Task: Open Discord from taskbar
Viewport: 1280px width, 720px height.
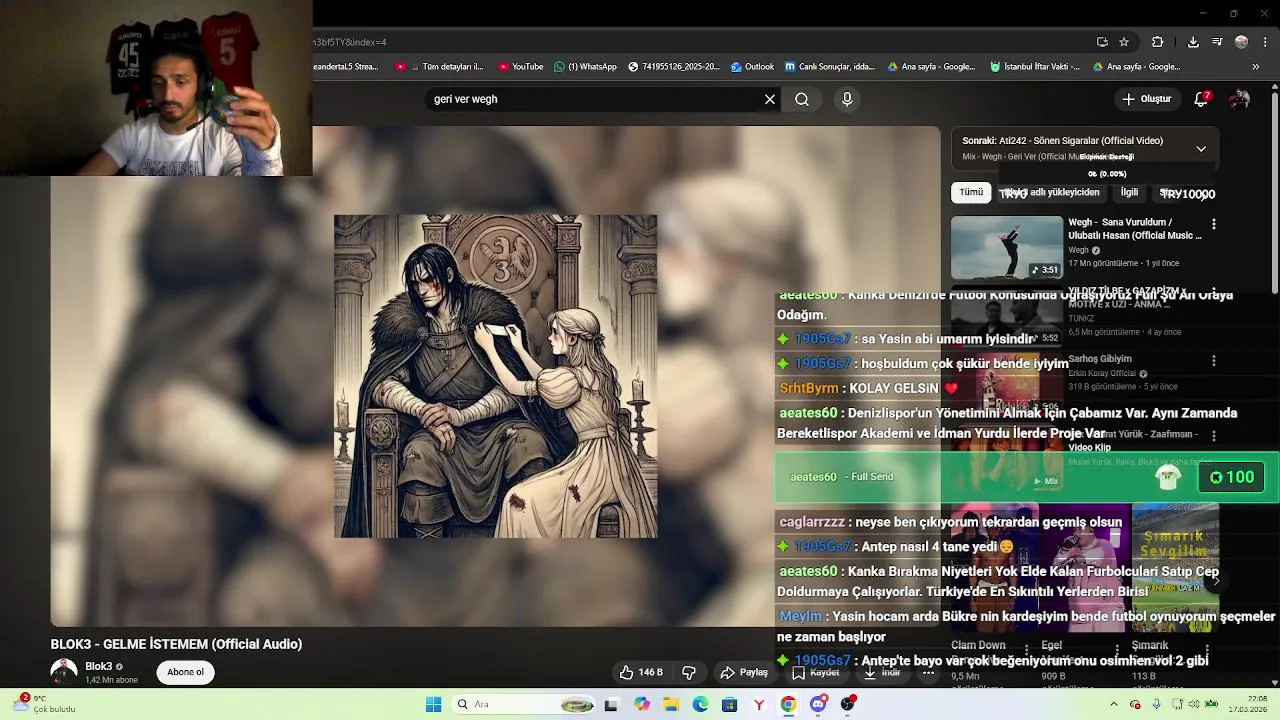Action: pyautogui.click(x=819, y=704)
